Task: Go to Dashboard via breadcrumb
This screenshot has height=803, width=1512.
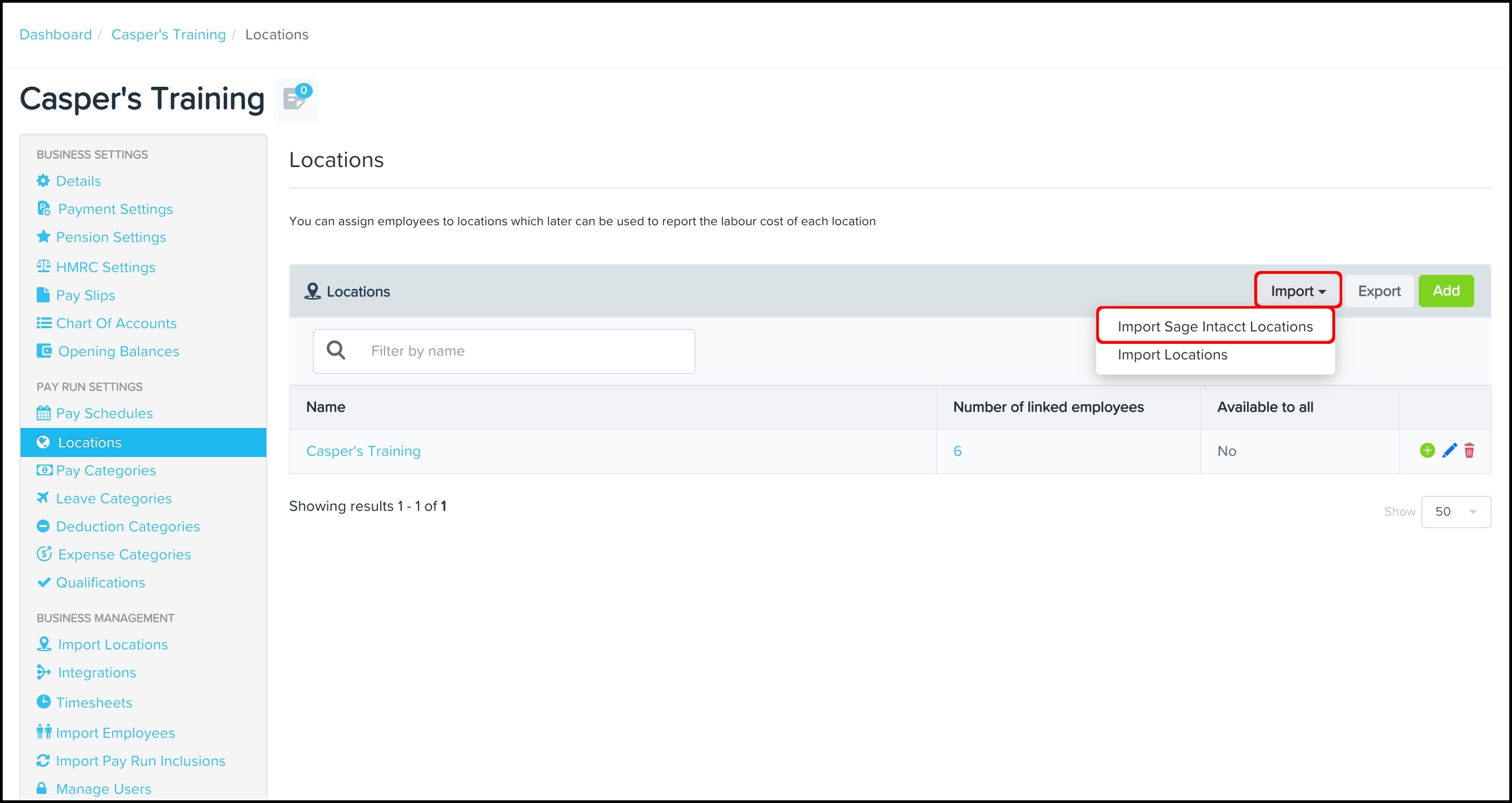Action: pyautogui.click(x=56, y=34)
